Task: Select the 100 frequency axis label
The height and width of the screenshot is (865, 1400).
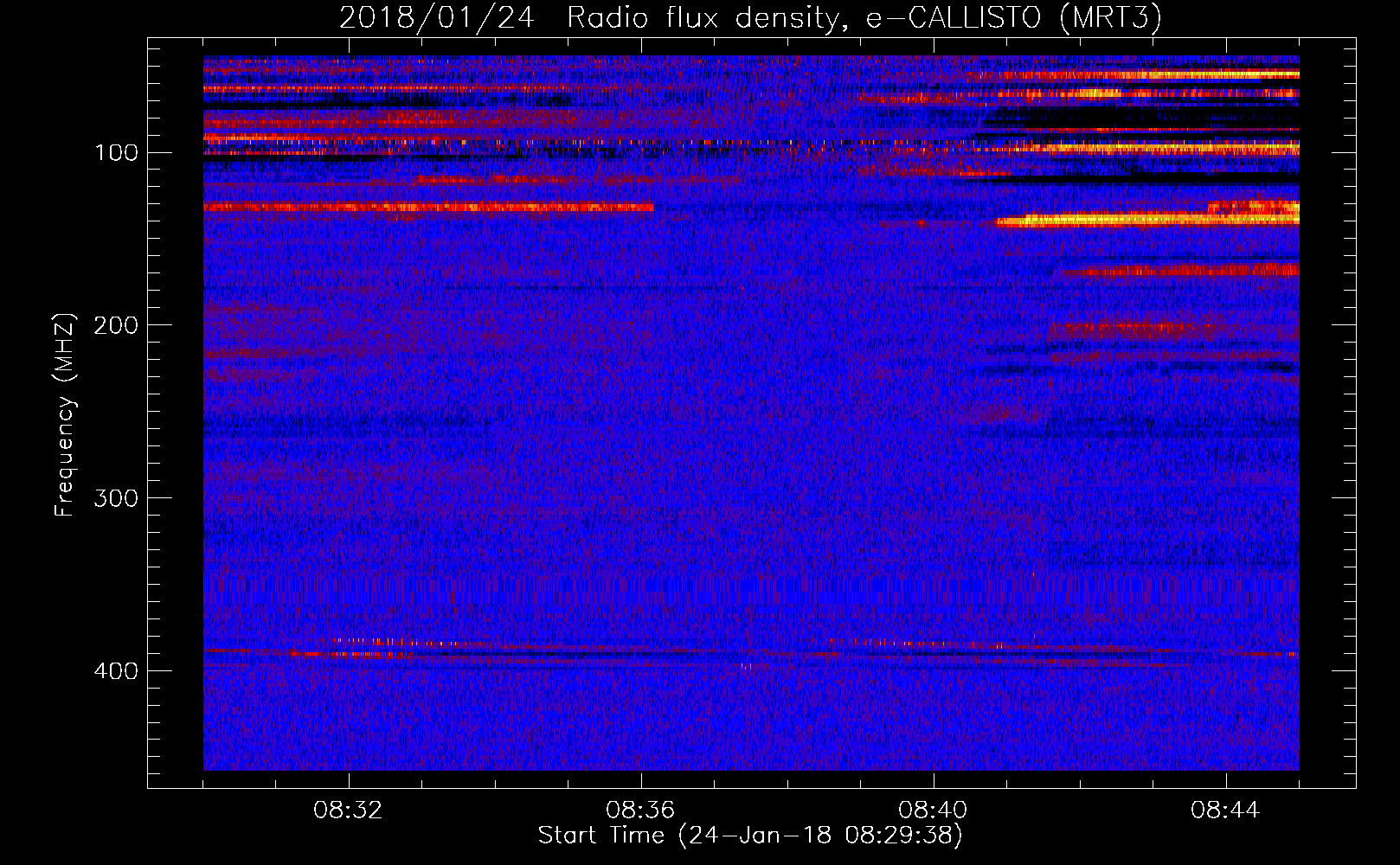Action: tap(115, 153)
